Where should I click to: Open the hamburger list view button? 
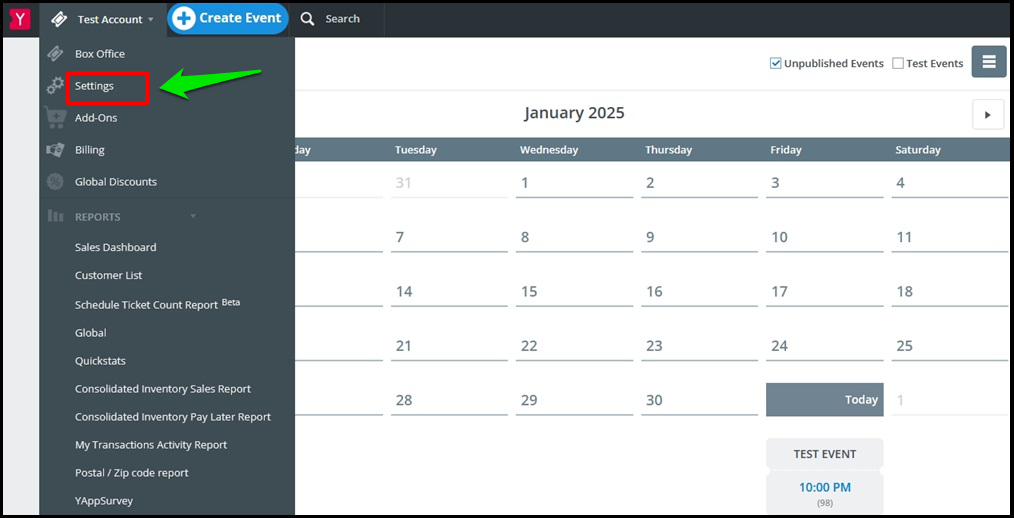point(989,62)
